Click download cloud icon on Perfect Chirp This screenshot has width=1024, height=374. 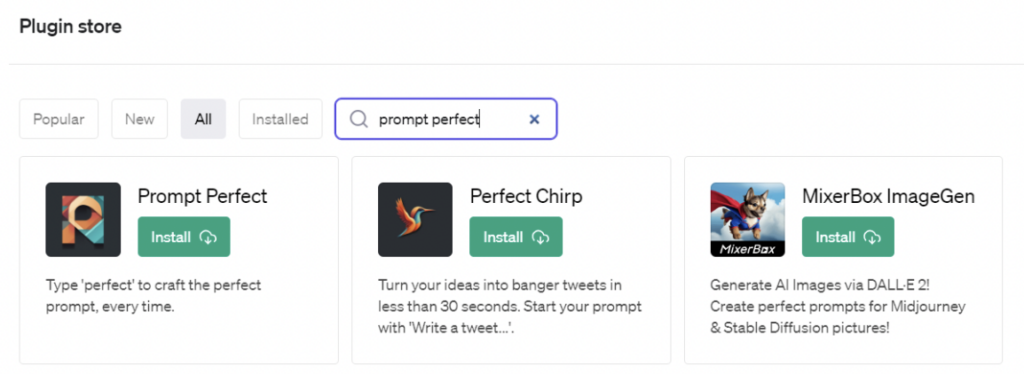540,237
